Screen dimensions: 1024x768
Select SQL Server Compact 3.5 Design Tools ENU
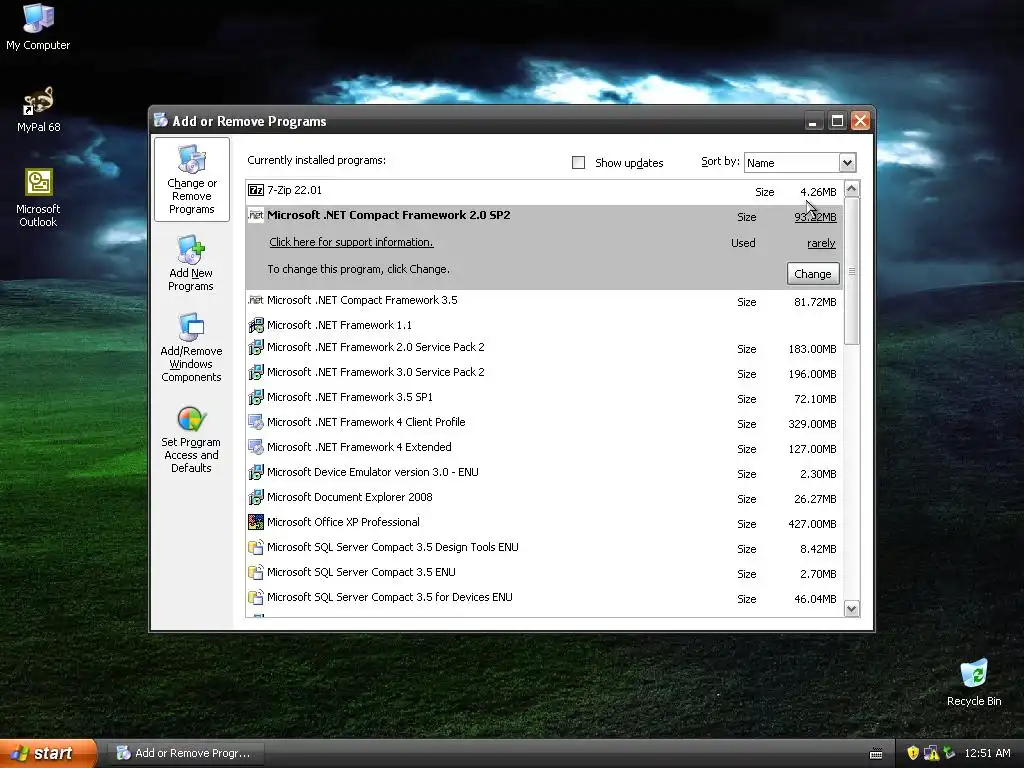(x=544, y=547)
